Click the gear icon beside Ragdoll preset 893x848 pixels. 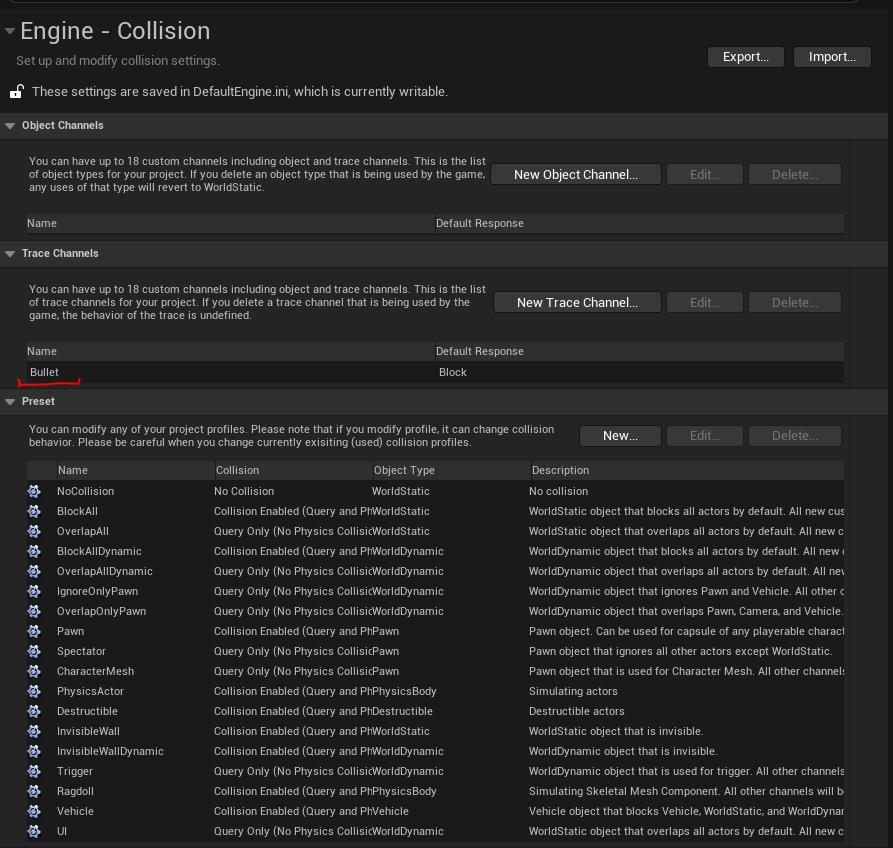(32, 791)
